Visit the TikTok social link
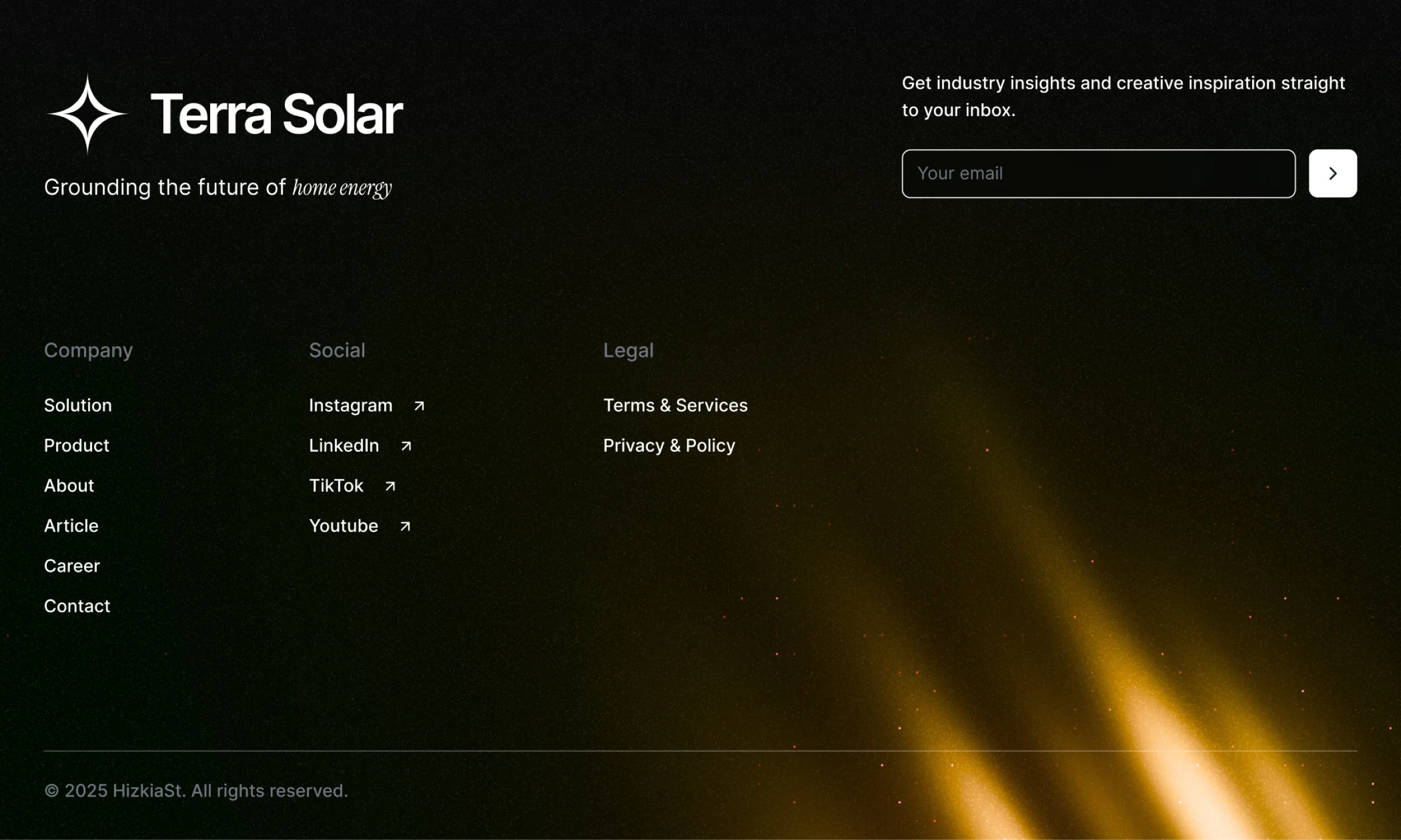This screenshot has width=1401, height=840. pyautogui.click(x=336, y=486)
